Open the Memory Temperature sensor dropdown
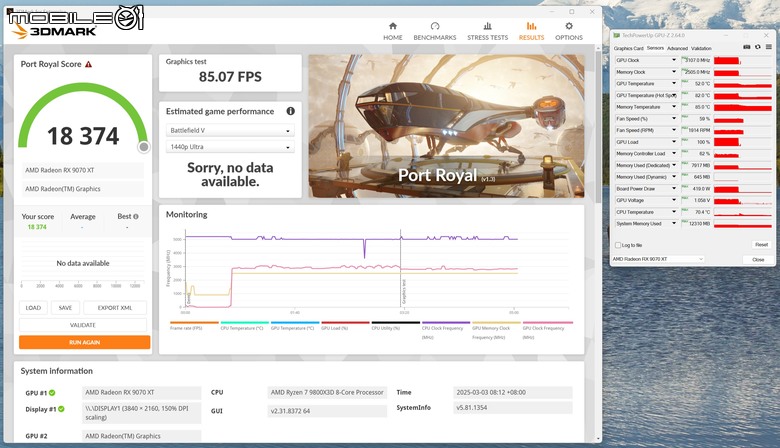Screen dimensions: 780x448 (x=674, y=107)
